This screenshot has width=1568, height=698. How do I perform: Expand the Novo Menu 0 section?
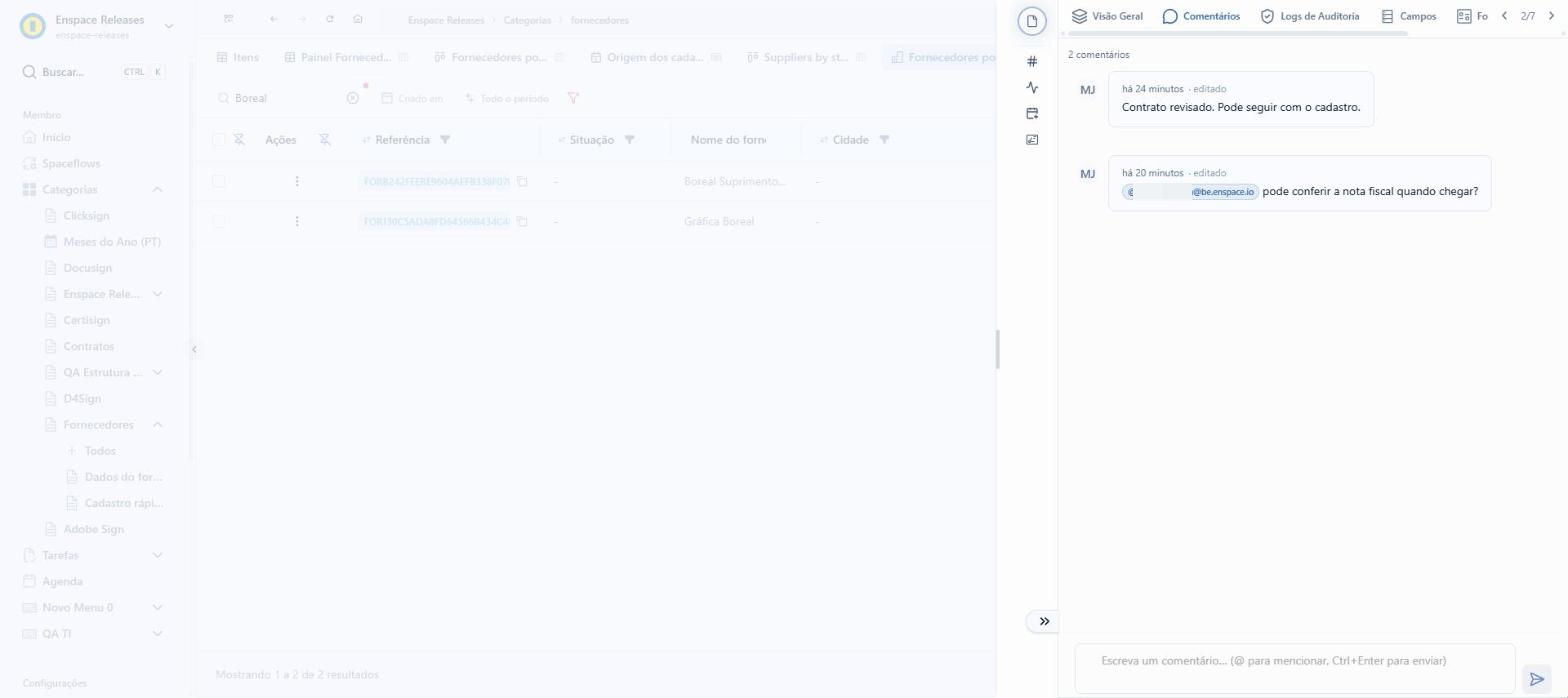click(157, 607)
